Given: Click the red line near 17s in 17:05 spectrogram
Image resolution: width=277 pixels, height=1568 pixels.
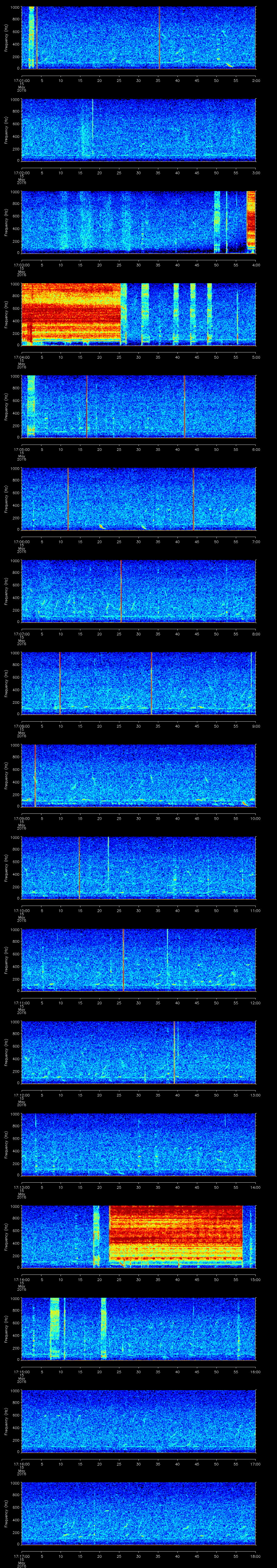Looking at the screenshot, I should tap(87, 407).
